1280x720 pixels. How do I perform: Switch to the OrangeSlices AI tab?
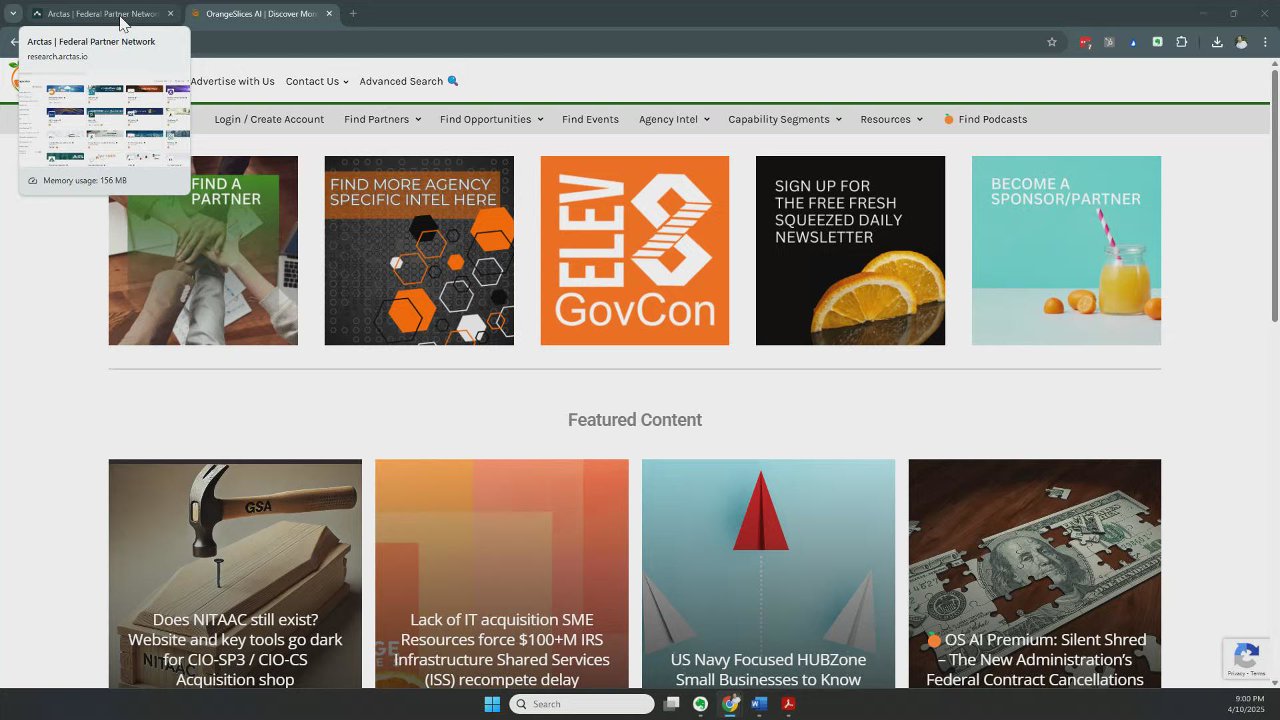tap(261, 14)
